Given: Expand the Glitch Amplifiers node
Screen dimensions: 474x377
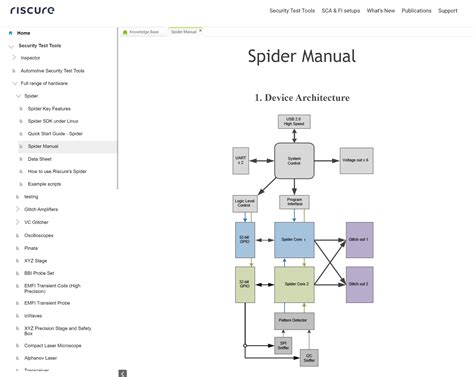Looking at the screenshot, I should pyautogui.click(x=17, y=209).
